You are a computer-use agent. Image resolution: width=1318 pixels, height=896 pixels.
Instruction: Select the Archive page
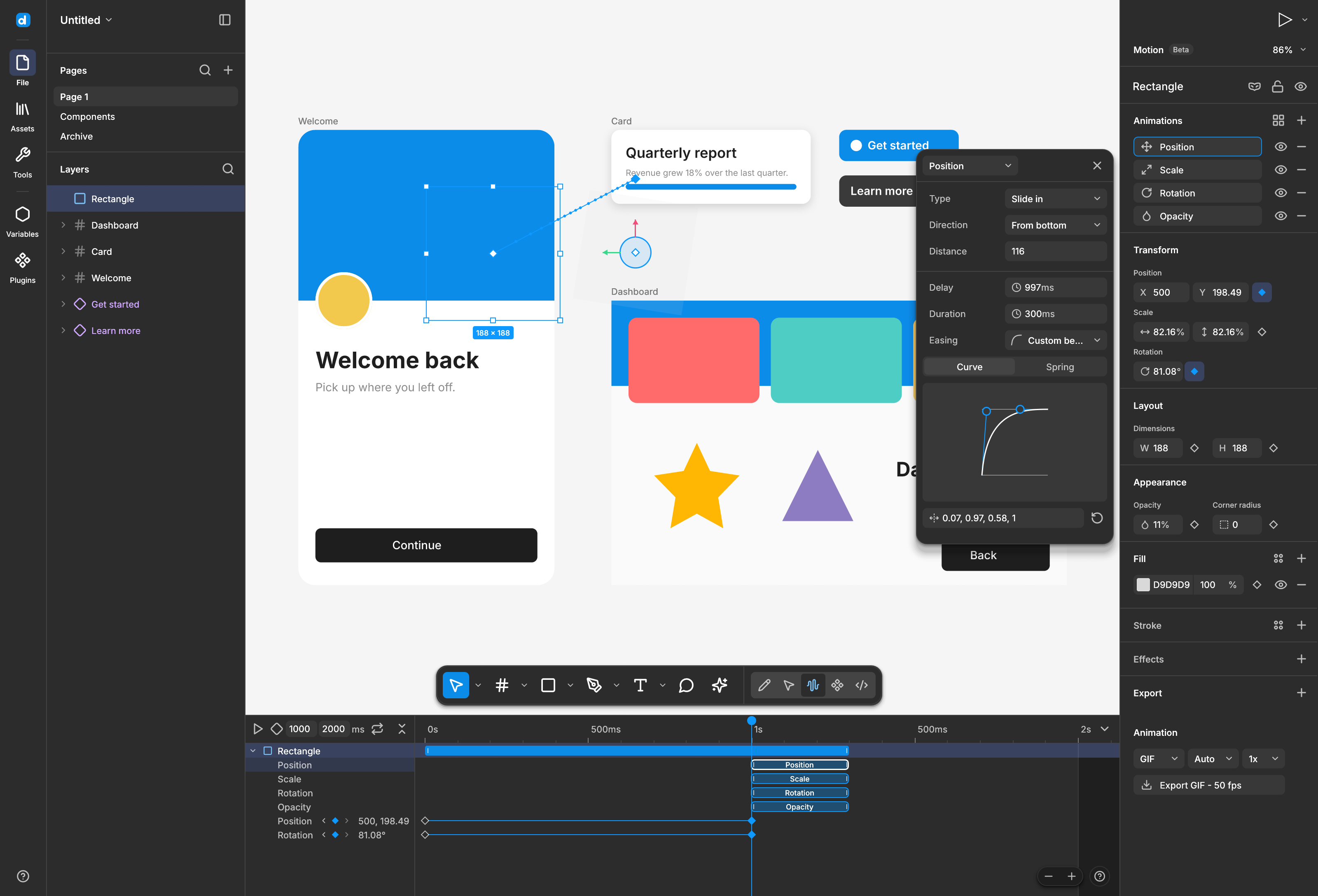(x=145, y=136)
